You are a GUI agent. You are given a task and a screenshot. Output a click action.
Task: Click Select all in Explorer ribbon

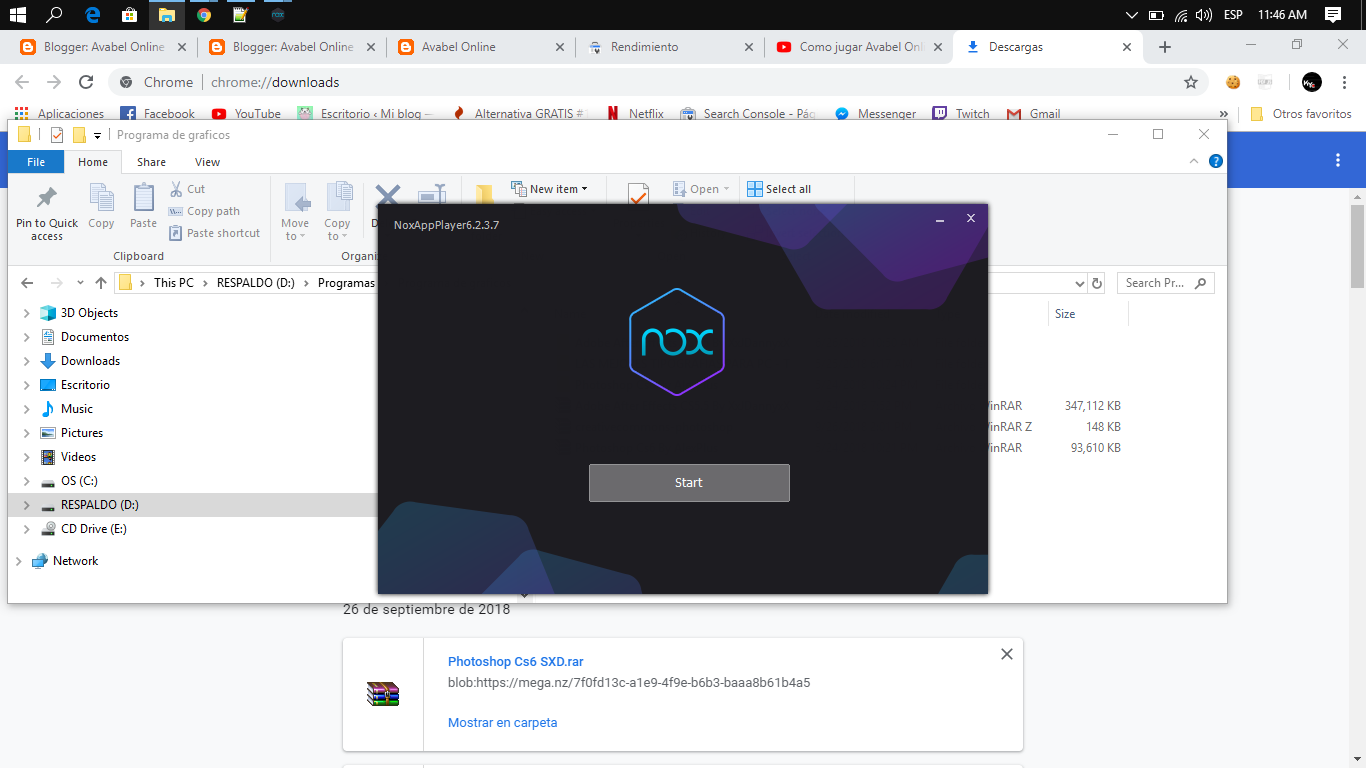[780, 189]
